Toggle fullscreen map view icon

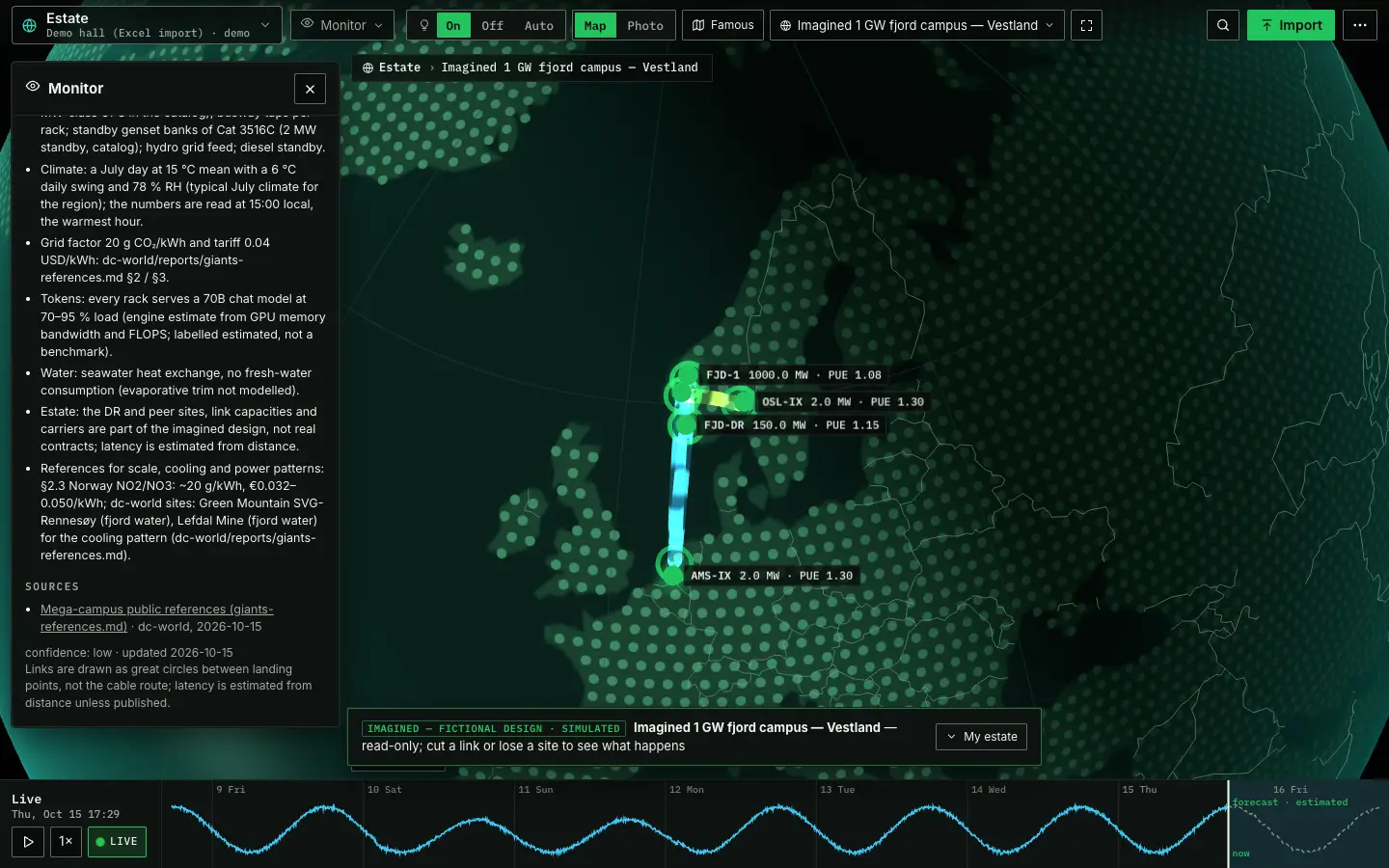pyautogui.click(x=1086, y=25)
